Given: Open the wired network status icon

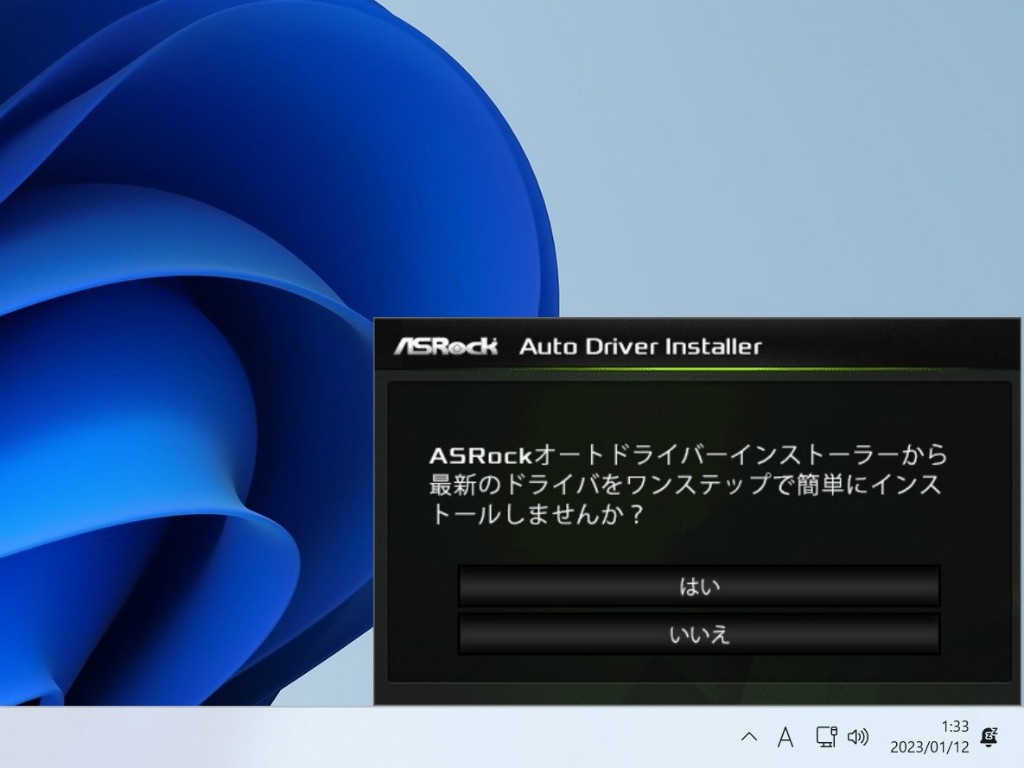Looking at the screenshot, I should pyautogui.click(x=825, y=737).
